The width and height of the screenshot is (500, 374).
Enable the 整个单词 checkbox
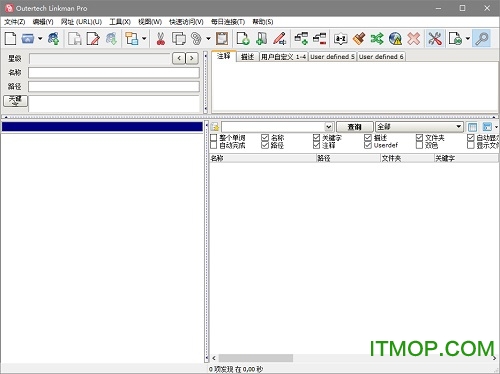coord(213,137)
